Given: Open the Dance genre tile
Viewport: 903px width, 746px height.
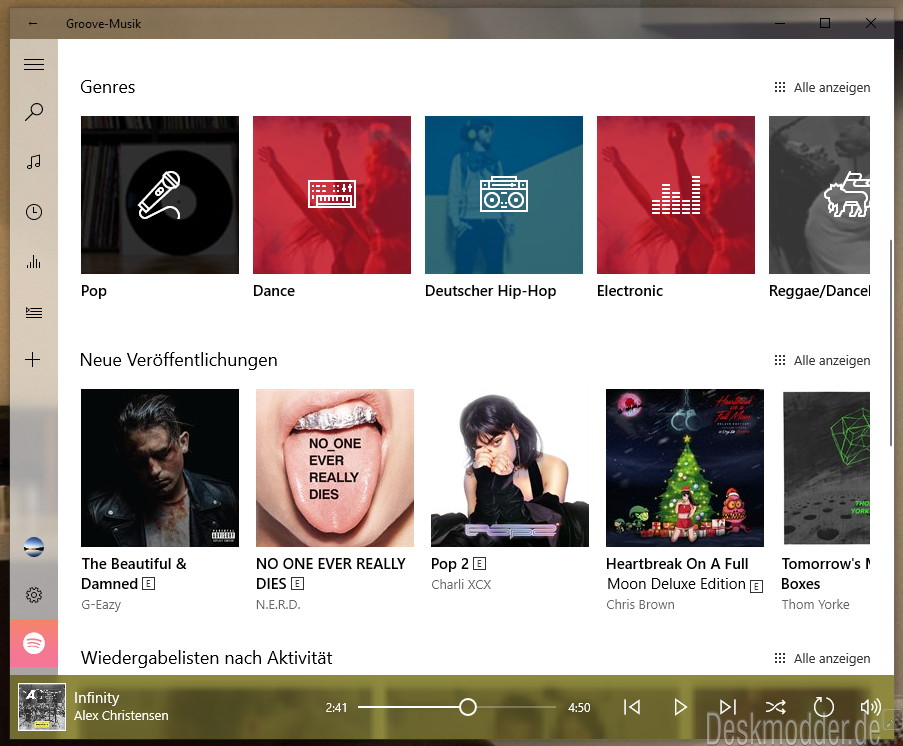Looking at the screenshot, I should click(332, 195).
